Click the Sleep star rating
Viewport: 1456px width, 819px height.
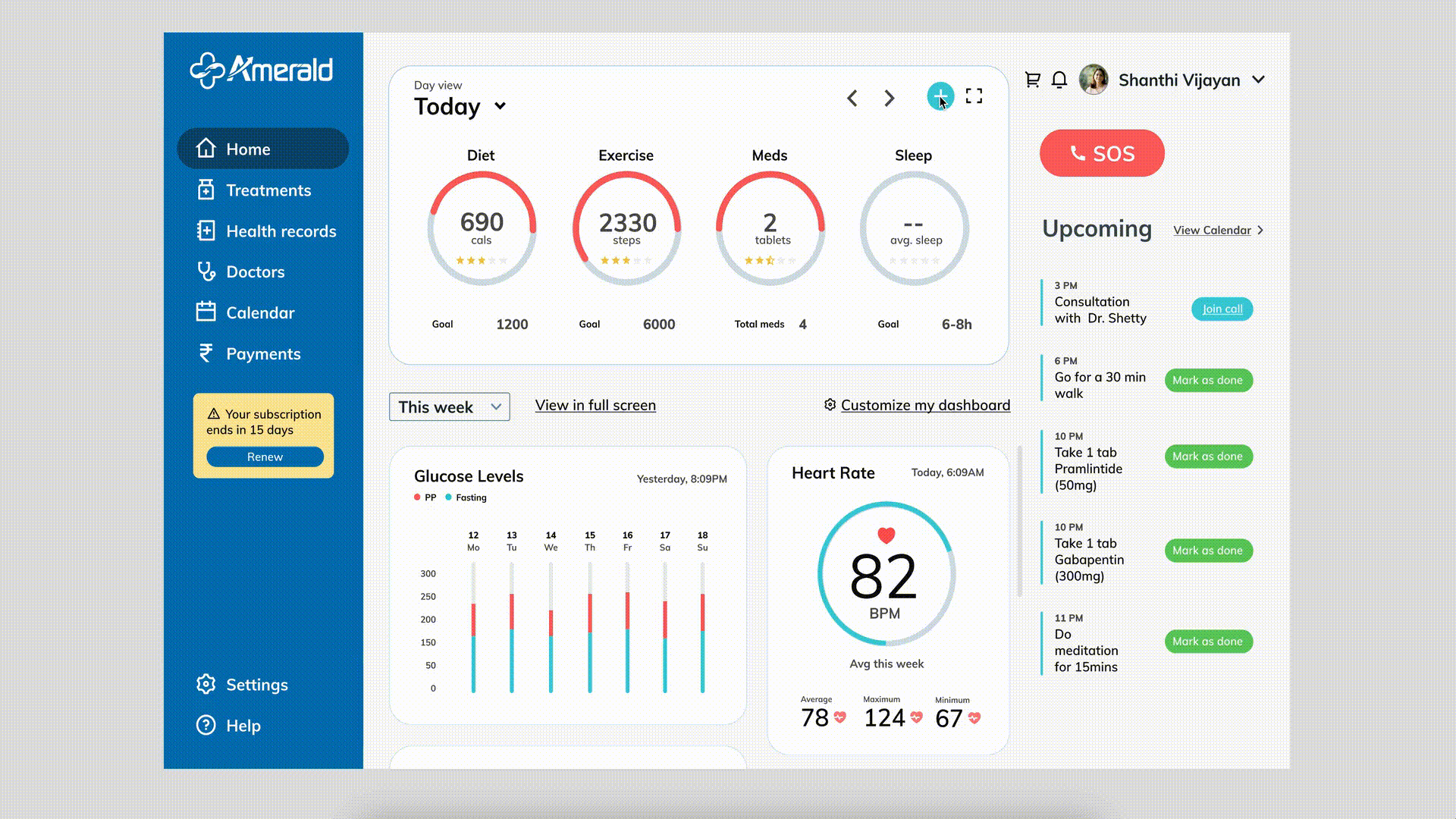[915, 260]
